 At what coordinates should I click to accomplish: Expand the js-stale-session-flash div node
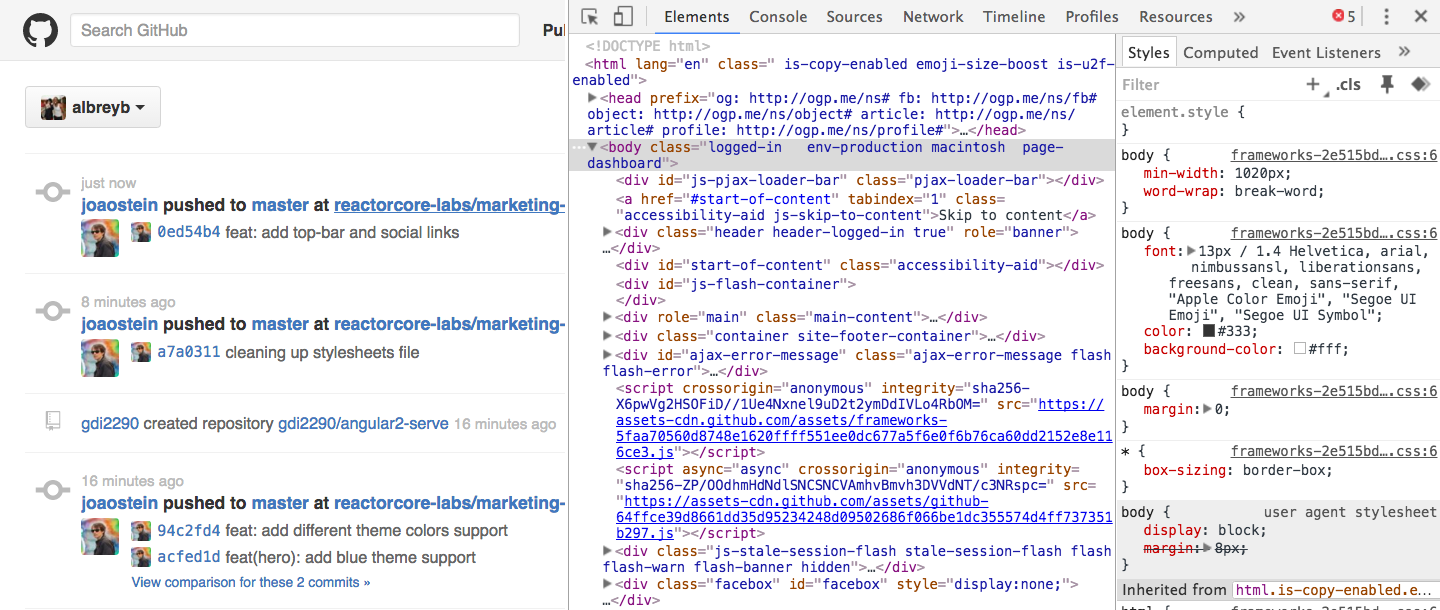(x=608, y=551)
